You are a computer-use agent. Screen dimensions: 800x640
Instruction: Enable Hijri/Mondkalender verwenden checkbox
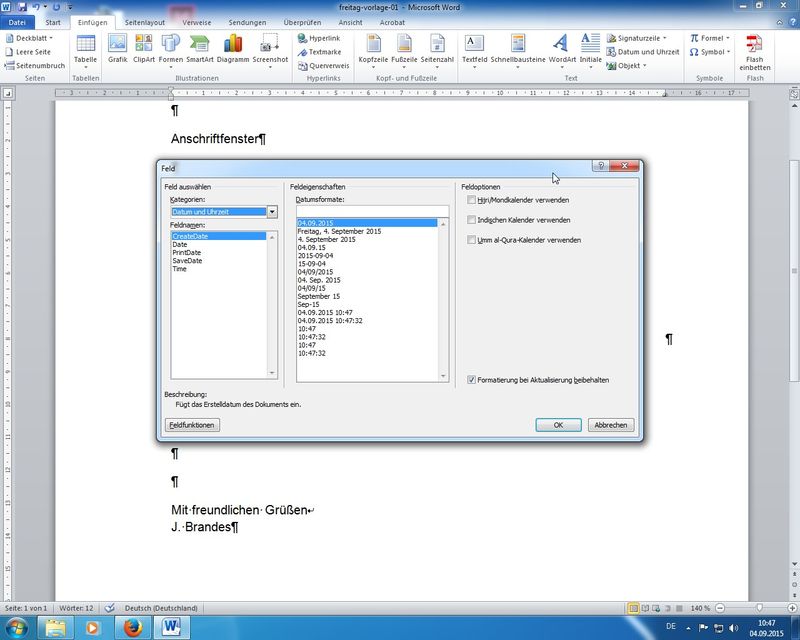coord(472,200)
